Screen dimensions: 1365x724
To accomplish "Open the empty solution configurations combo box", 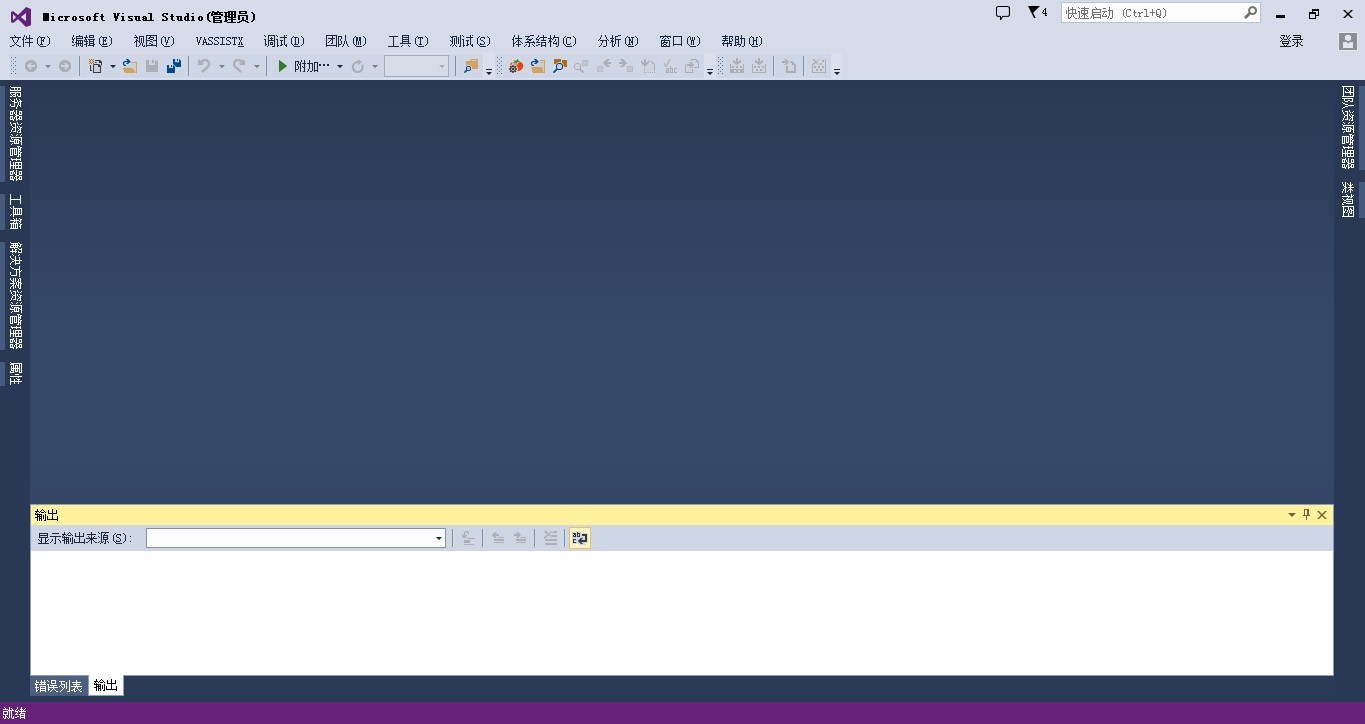I will pos(416,66).
